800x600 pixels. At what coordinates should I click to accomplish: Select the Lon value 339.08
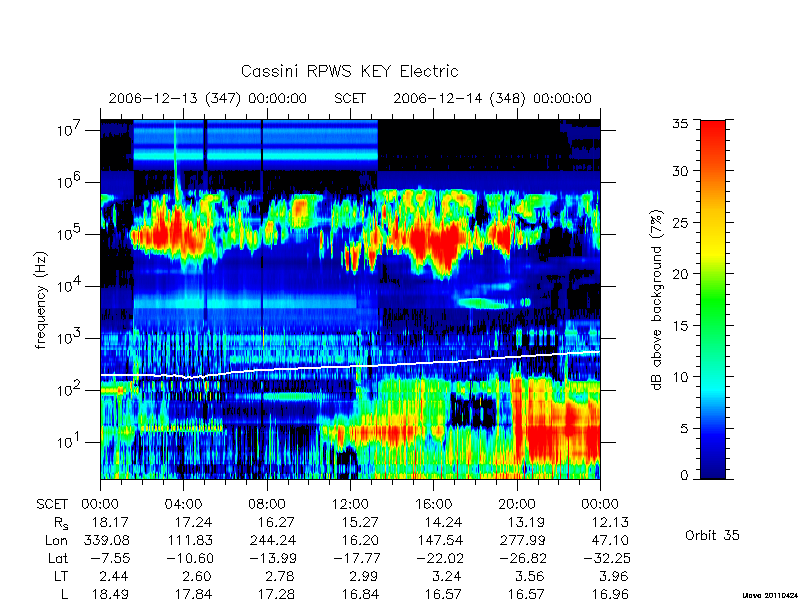point(106,540)
